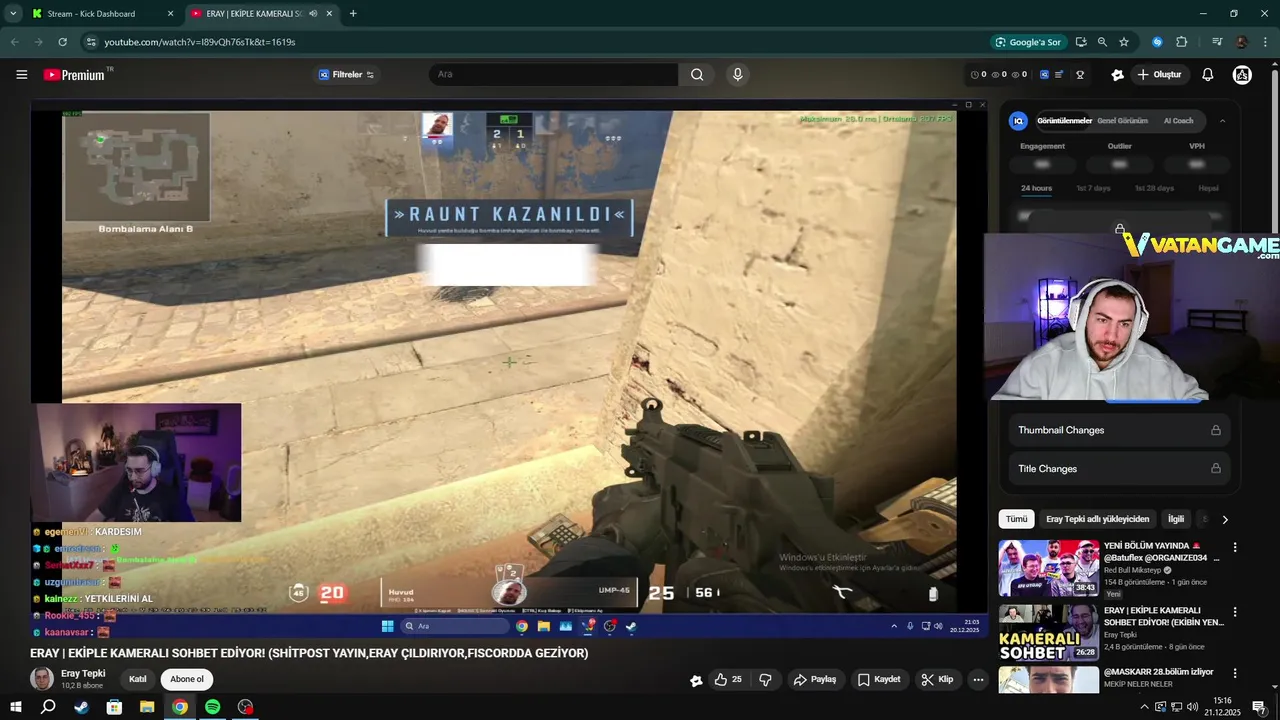Viewport: 1280px width, 720px height.
Task: Click the vidIQ icon left of the like button
Action: pos(696,680)
